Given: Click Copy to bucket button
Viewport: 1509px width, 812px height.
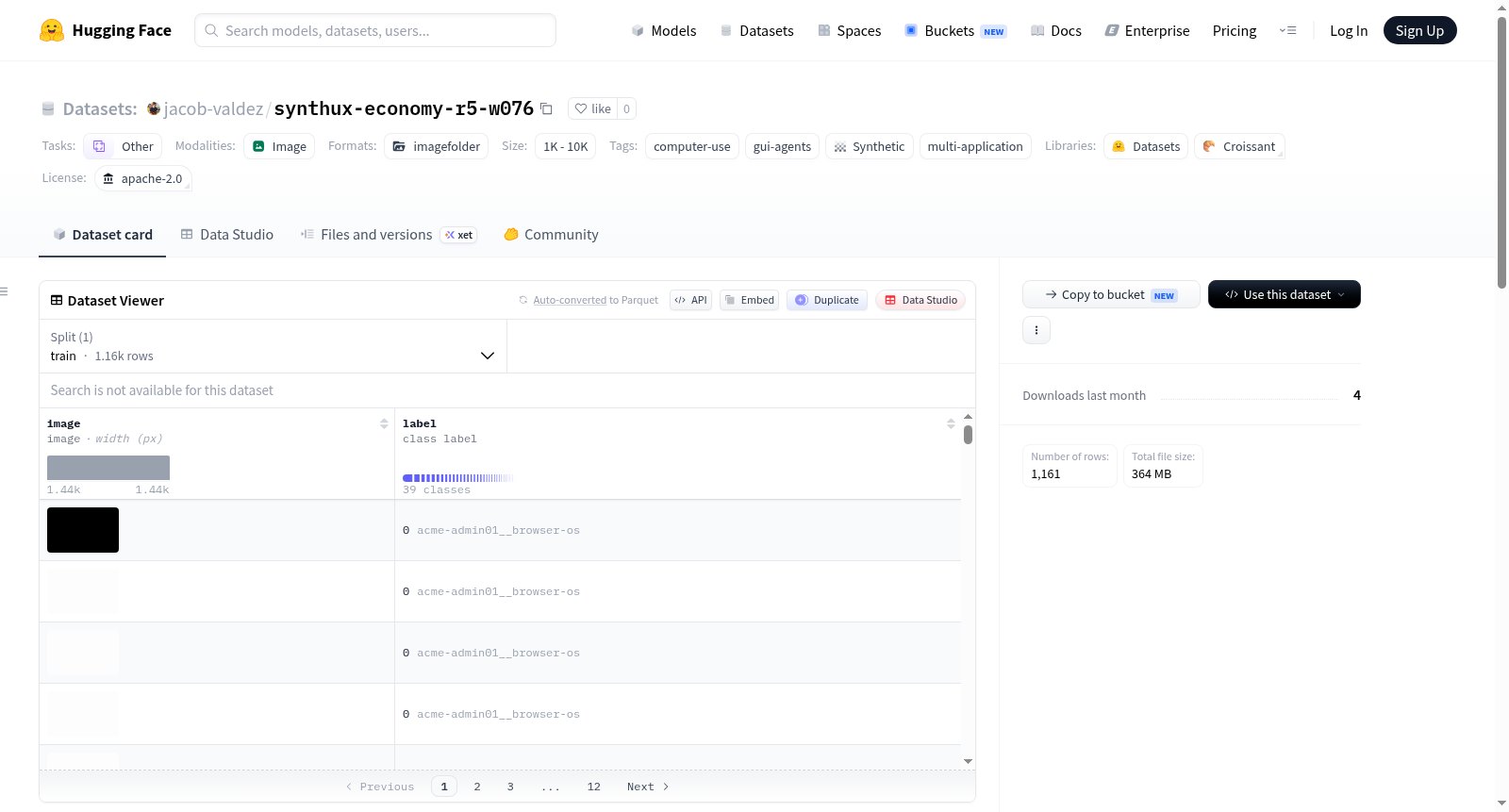Looking at the screenshot, I should point(1111,294).
